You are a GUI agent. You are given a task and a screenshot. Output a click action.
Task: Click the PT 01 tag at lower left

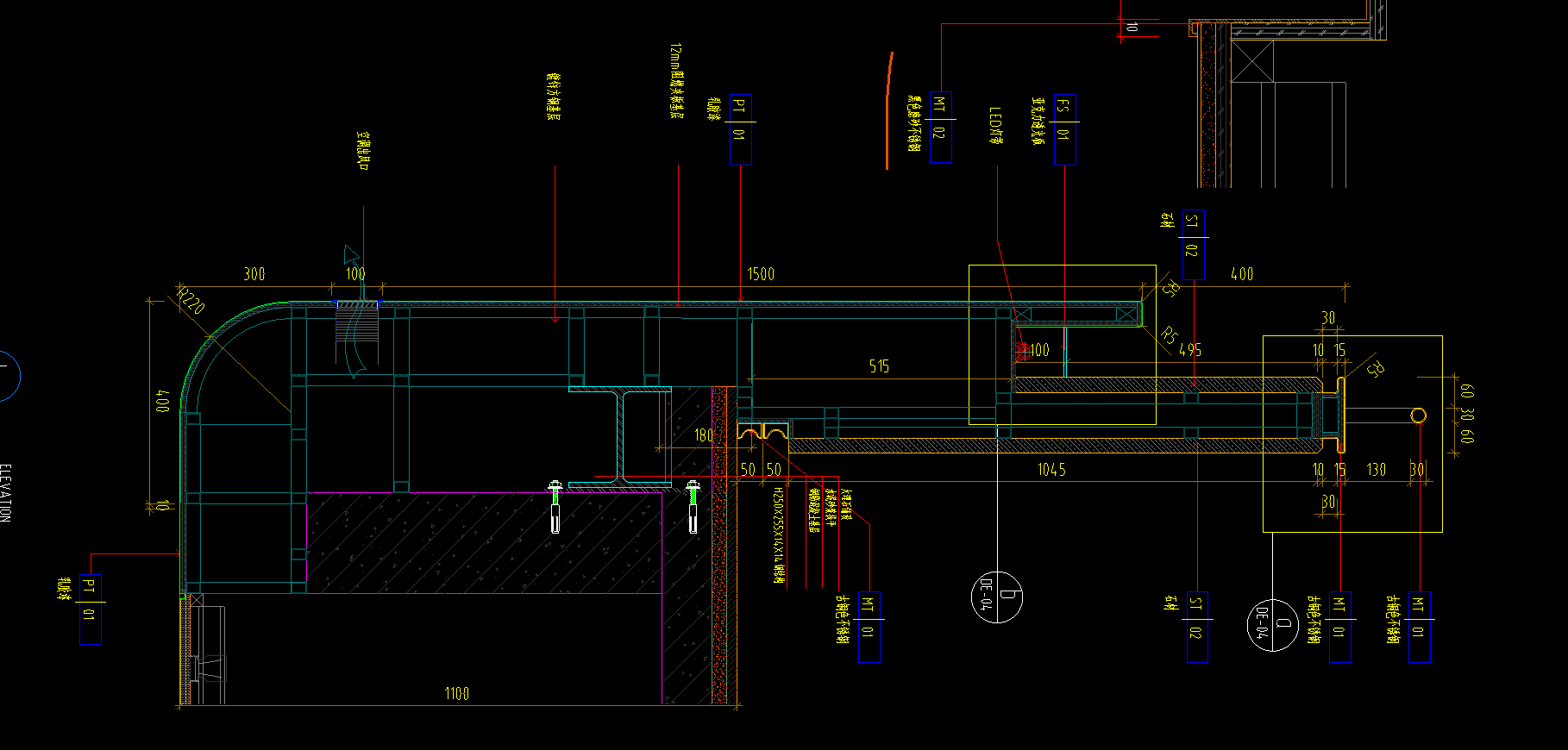click(x=90, y=609)
